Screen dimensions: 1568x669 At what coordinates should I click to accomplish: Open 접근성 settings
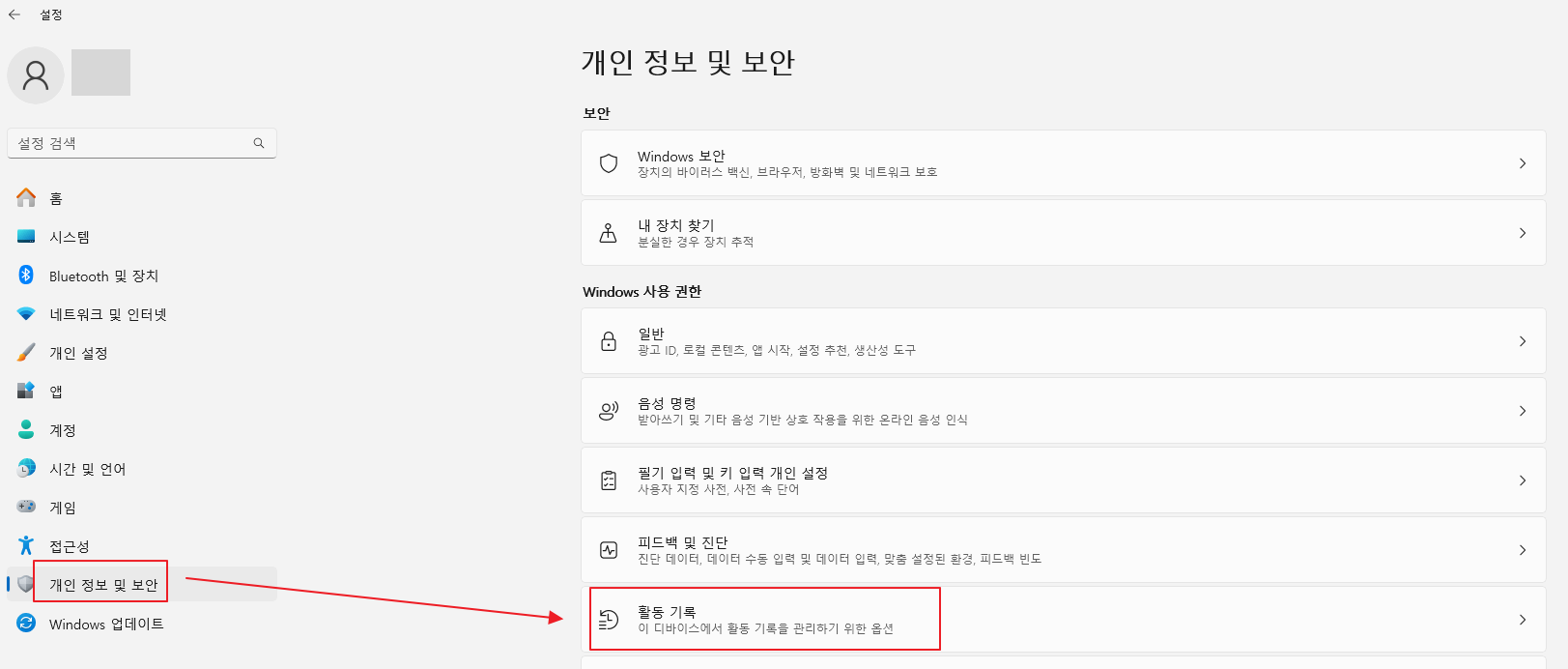point(142,546)
